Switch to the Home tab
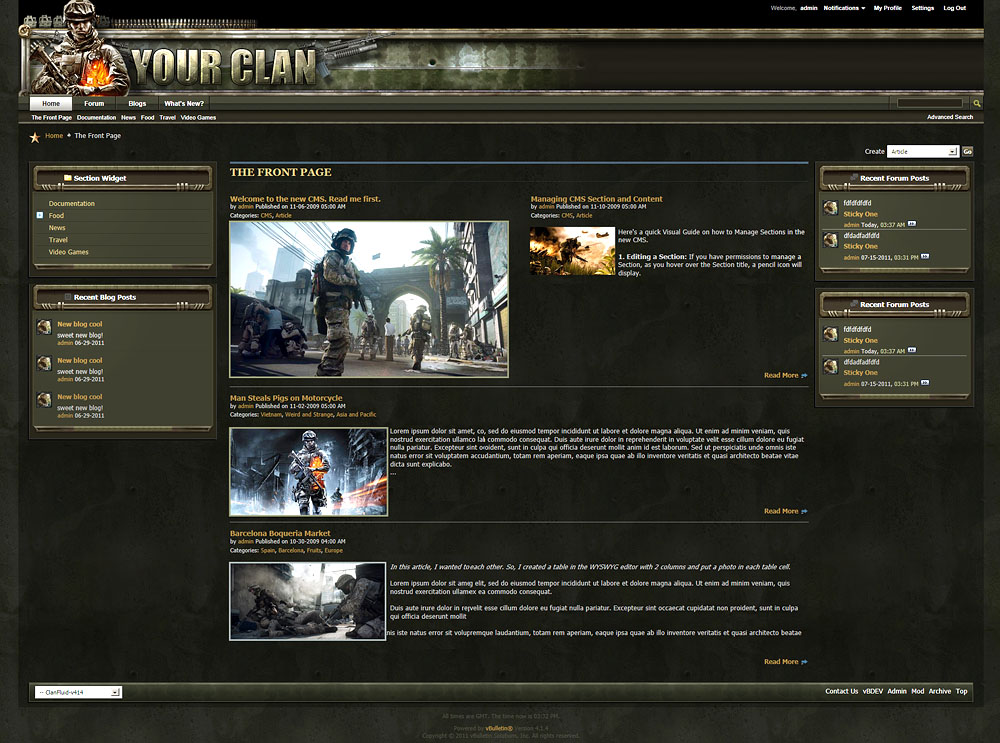 click(51, 103)
